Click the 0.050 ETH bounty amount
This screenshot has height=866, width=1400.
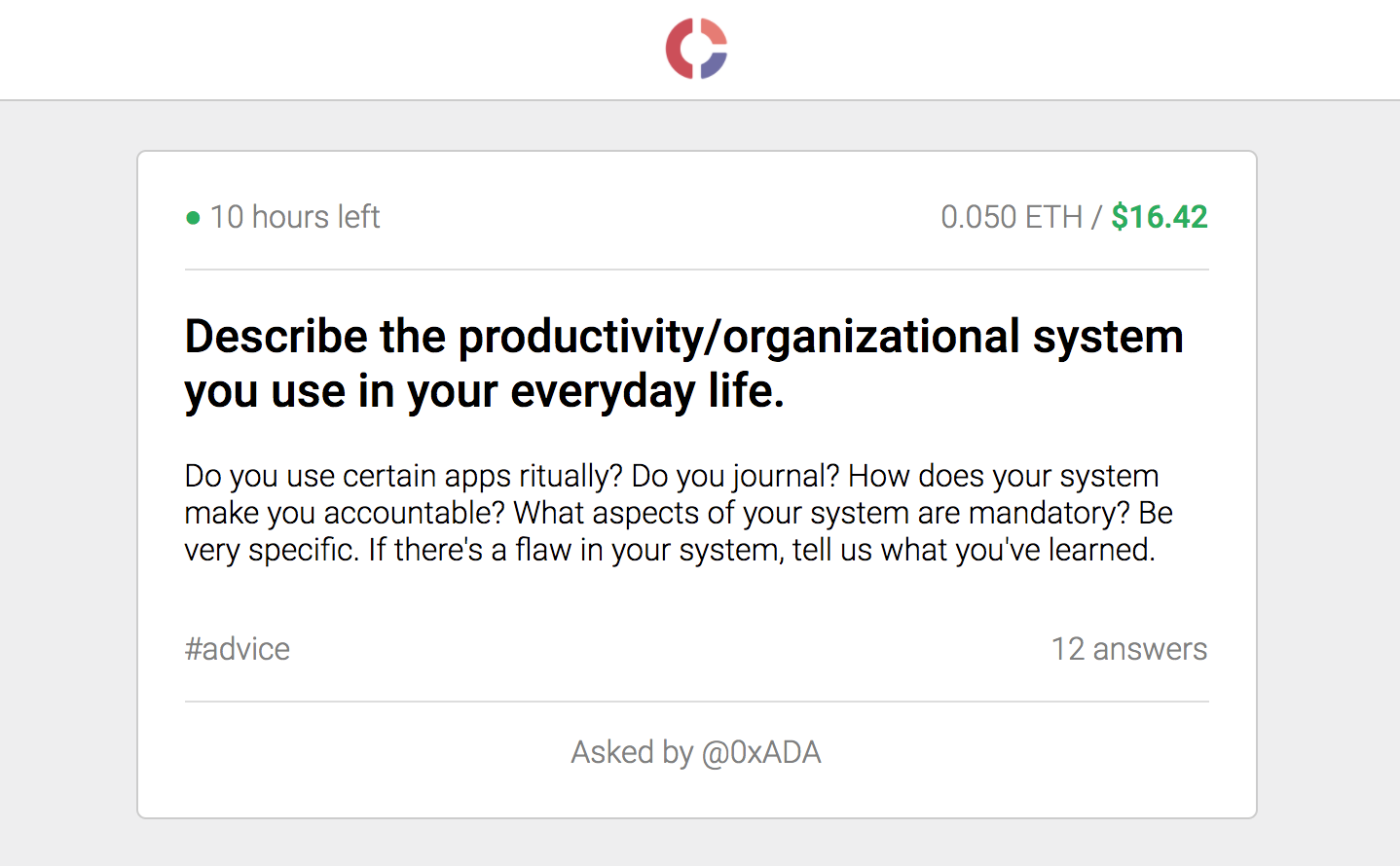click(x=1011, y=217)
